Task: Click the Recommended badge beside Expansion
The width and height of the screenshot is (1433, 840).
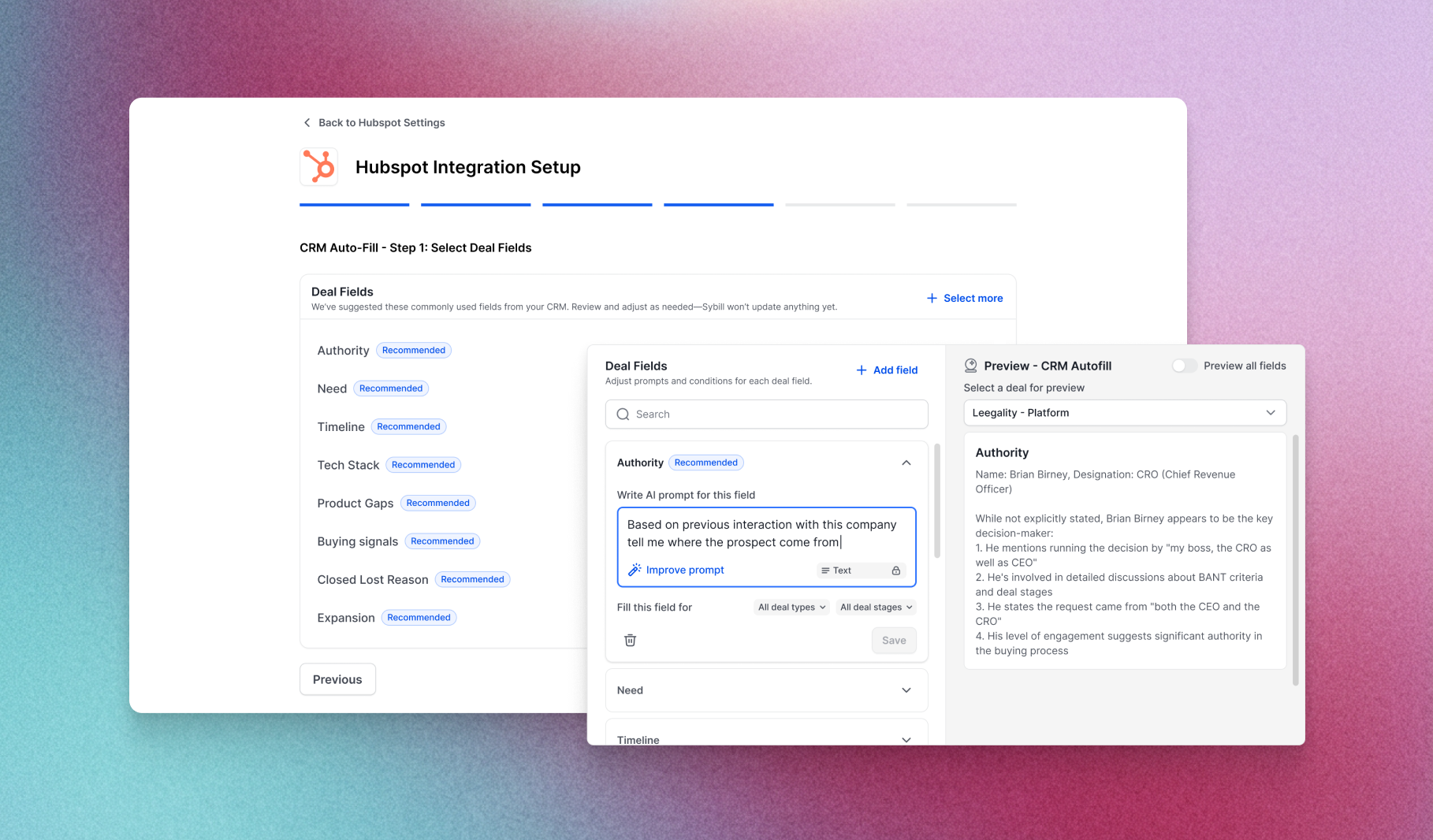Action: (x=419, y=618)
